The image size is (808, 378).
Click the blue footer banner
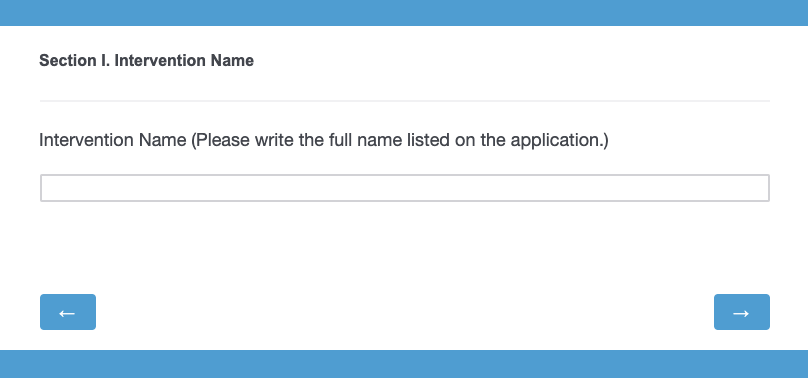click(x=404, y=364)
